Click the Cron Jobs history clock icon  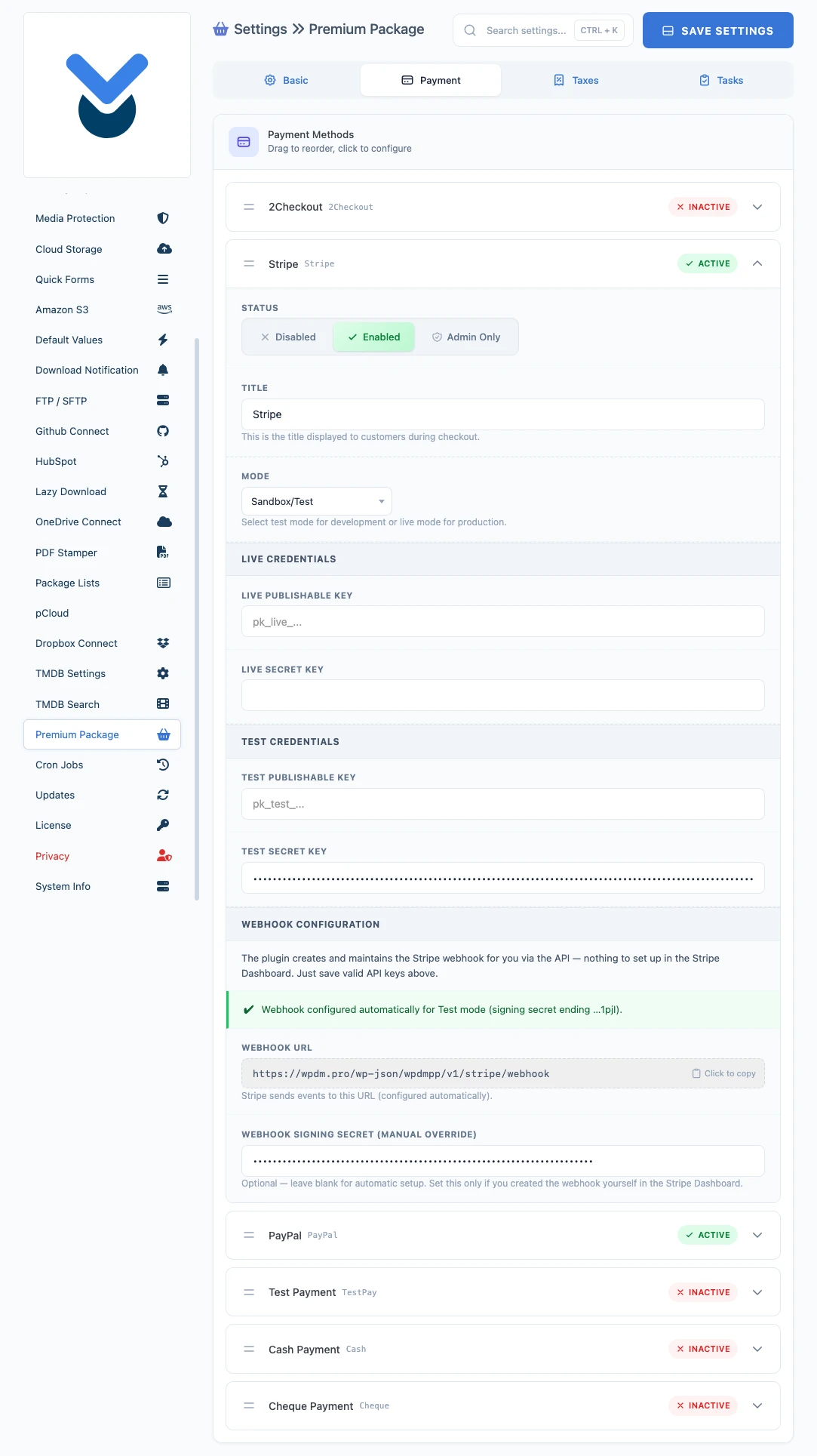tap(163, 765)
